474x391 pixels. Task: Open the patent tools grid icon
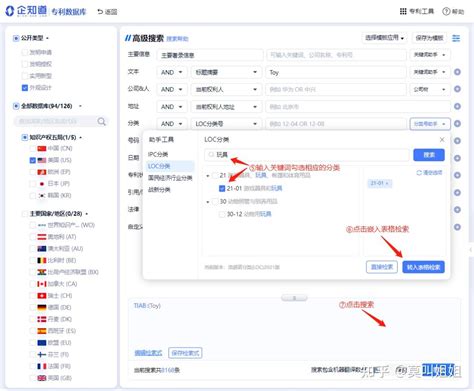point(403,11)
